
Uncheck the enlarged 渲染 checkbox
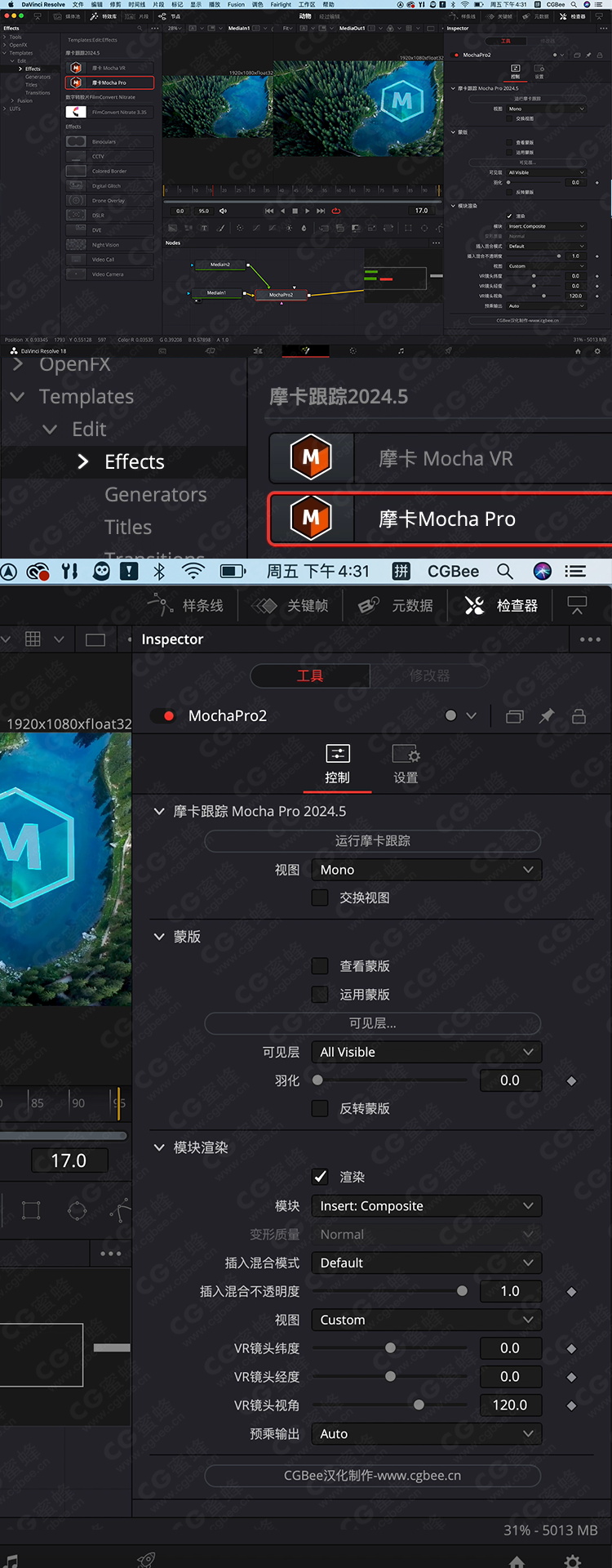[321, 1177]
